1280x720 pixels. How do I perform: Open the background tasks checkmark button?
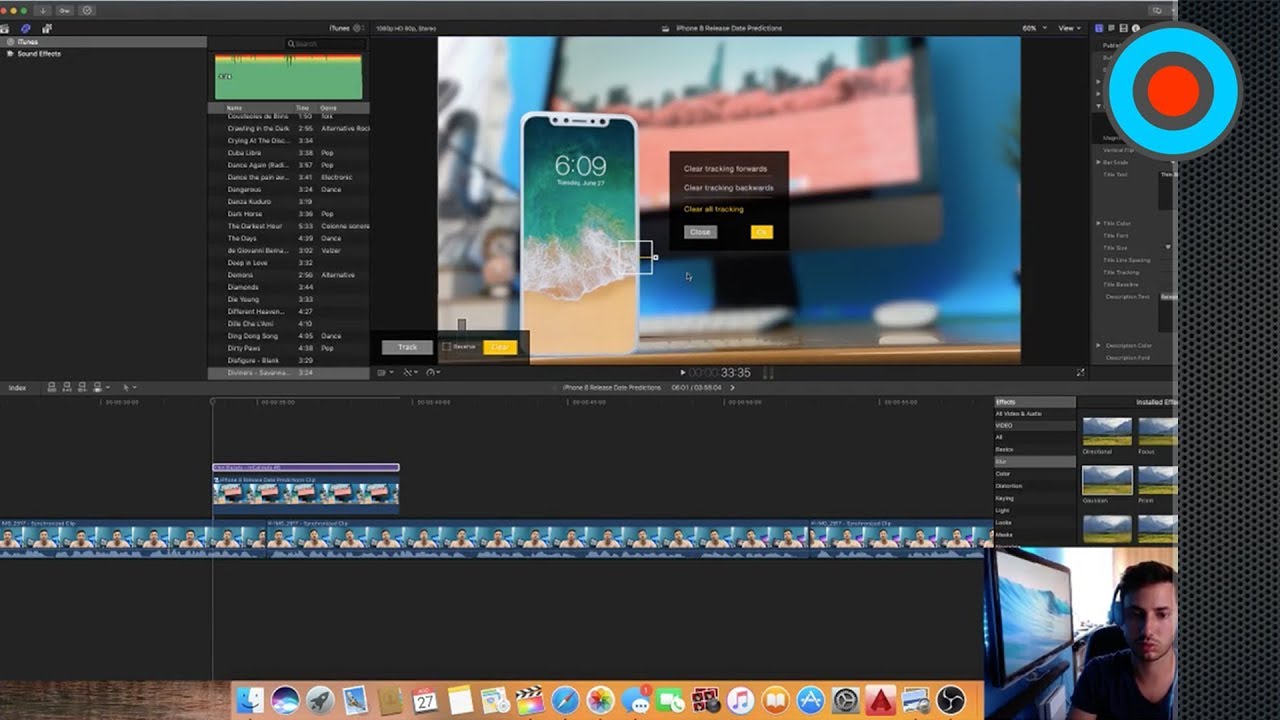click(x=87, y=10)
